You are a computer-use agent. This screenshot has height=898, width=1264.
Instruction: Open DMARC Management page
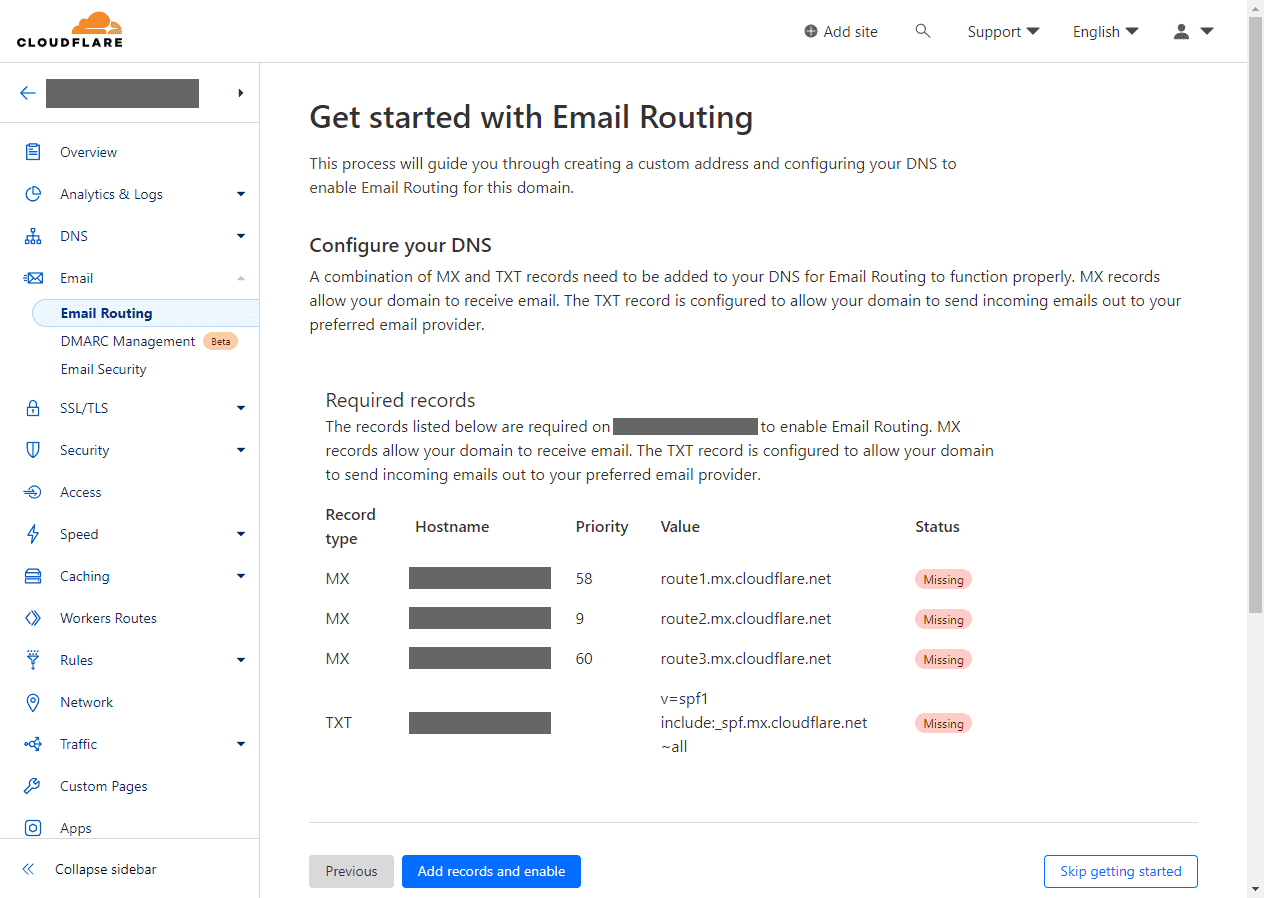(x=127, y=341)
